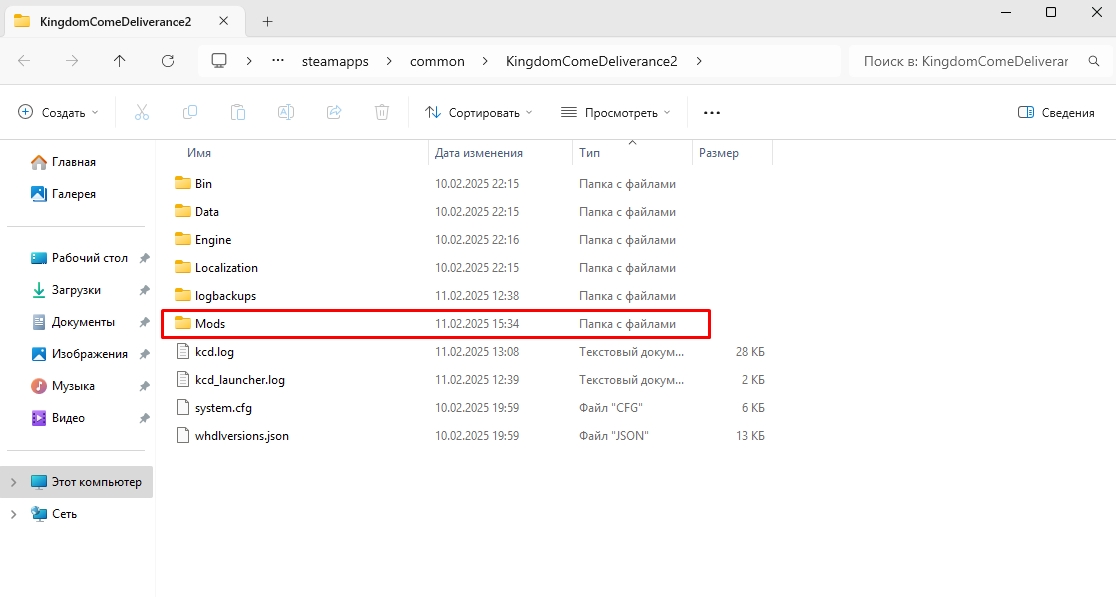Viewport: 1116px width, 597px height.
Task: Refresh the current folder view
Action: coord(168,61)
